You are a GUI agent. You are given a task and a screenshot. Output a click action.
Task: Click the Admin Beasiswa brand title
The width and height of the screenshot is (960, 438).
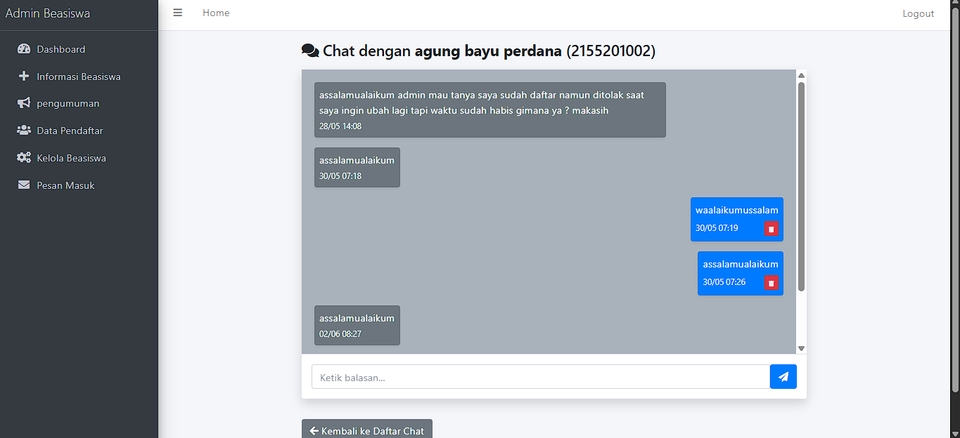[x=49, y=14]
